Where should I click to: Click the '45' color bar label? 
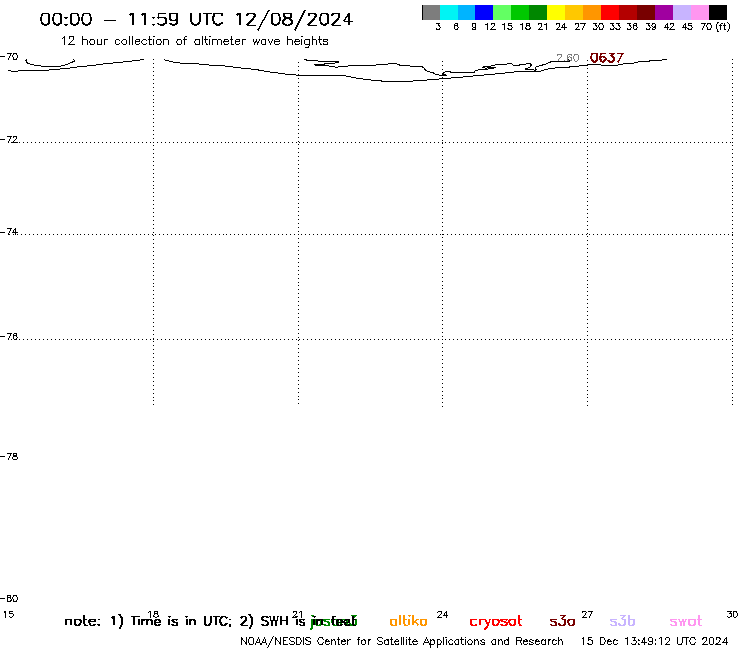[x=687, y=27]
